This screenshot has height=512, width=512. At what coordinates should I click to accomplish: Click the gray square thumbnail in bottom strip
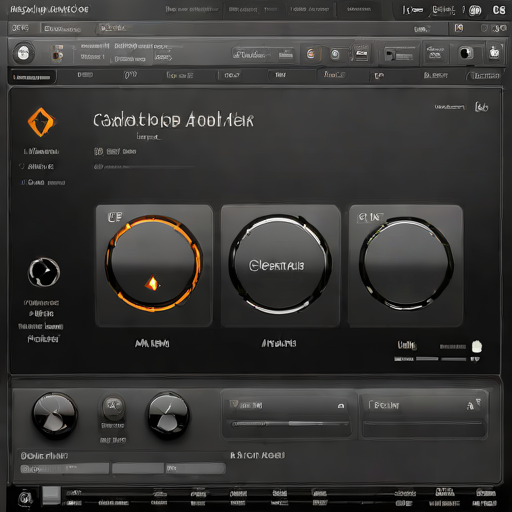(51, 496)
